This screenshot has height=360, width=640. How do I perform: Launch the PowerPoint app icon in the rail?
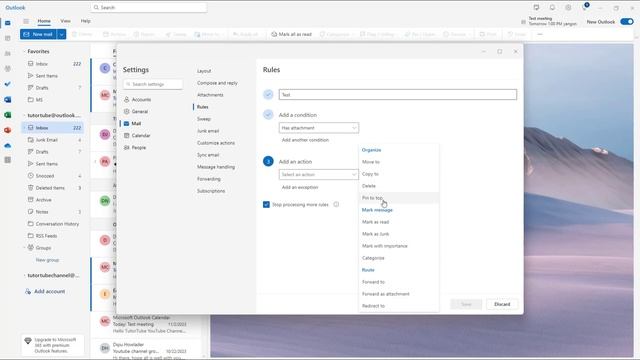tap(8, 130)
